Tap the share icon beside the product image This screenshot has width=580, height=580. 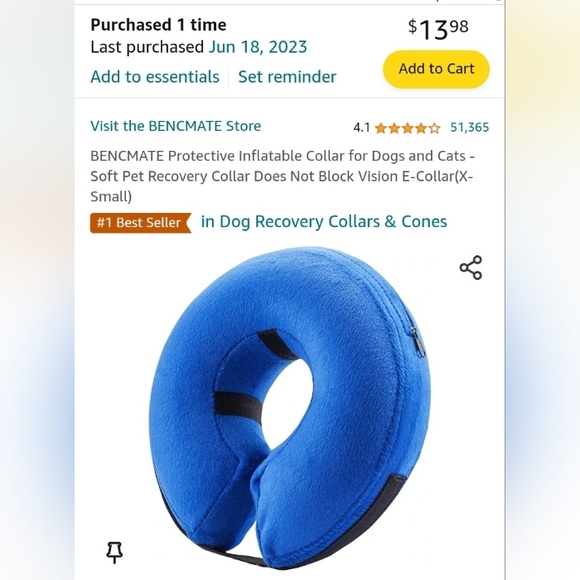click(x=471, y=267)
